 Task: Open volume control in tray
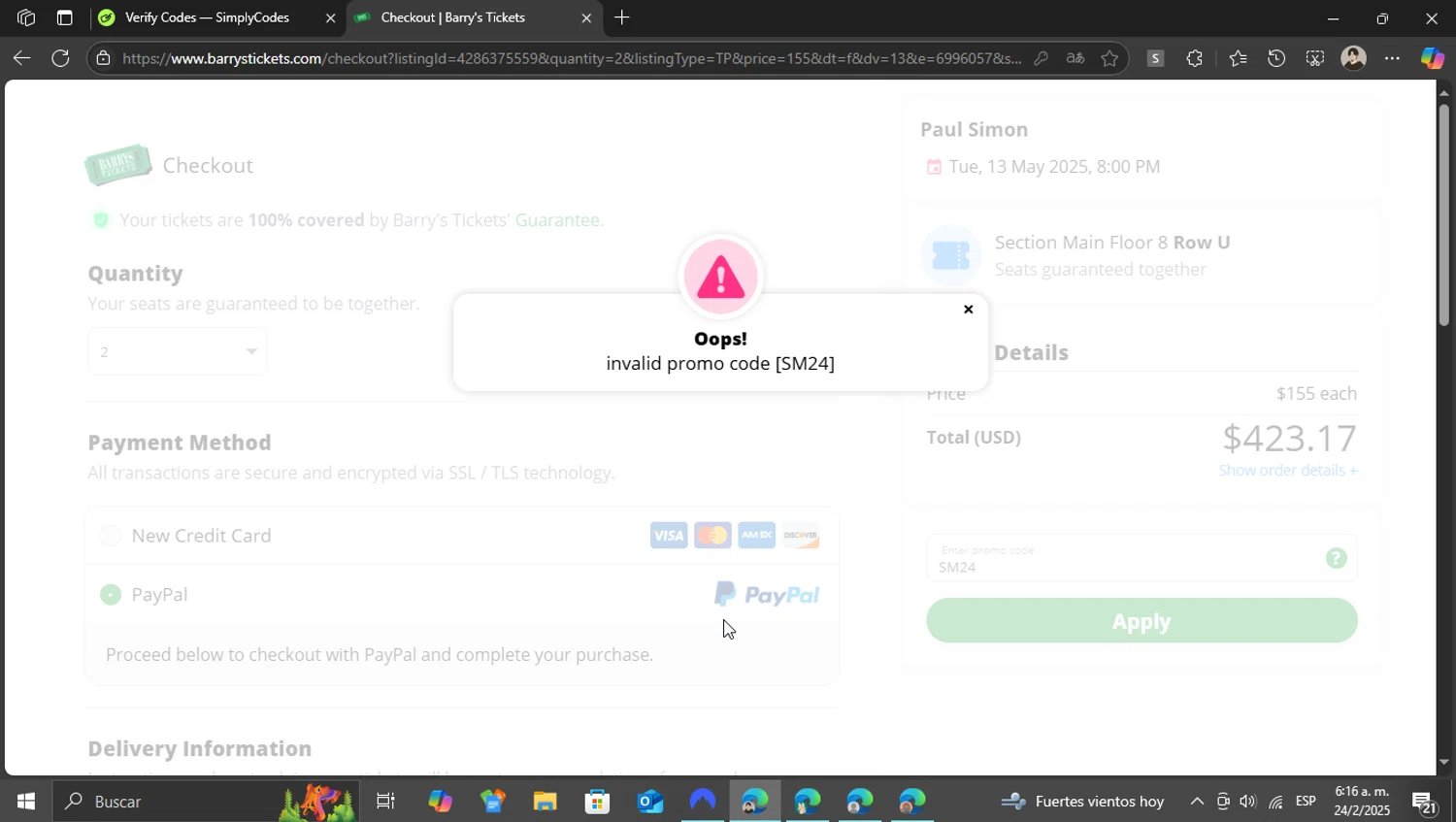click(1248, 802)
